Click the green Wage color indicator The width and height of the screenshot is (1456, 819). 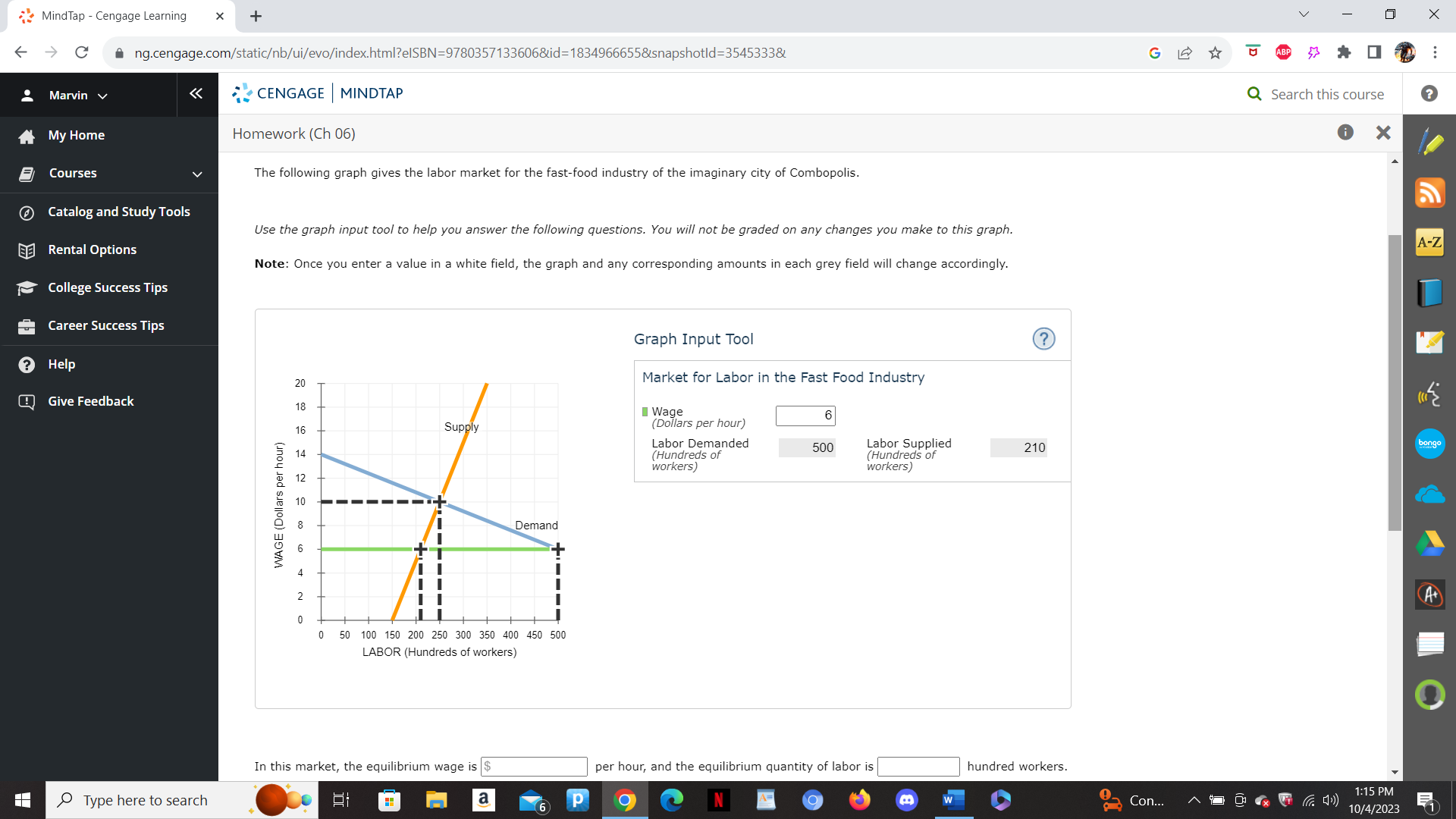point(645,412)
